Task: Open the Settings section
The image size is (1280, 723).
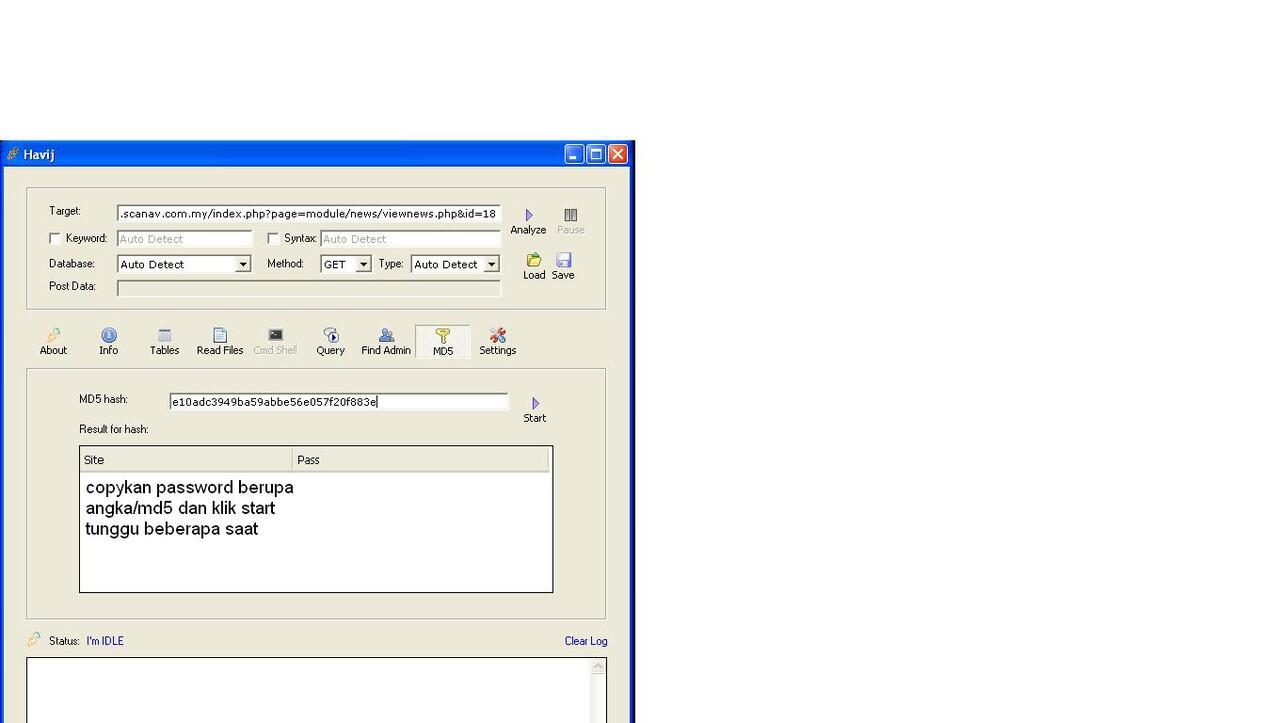Action: coord(497,341)
